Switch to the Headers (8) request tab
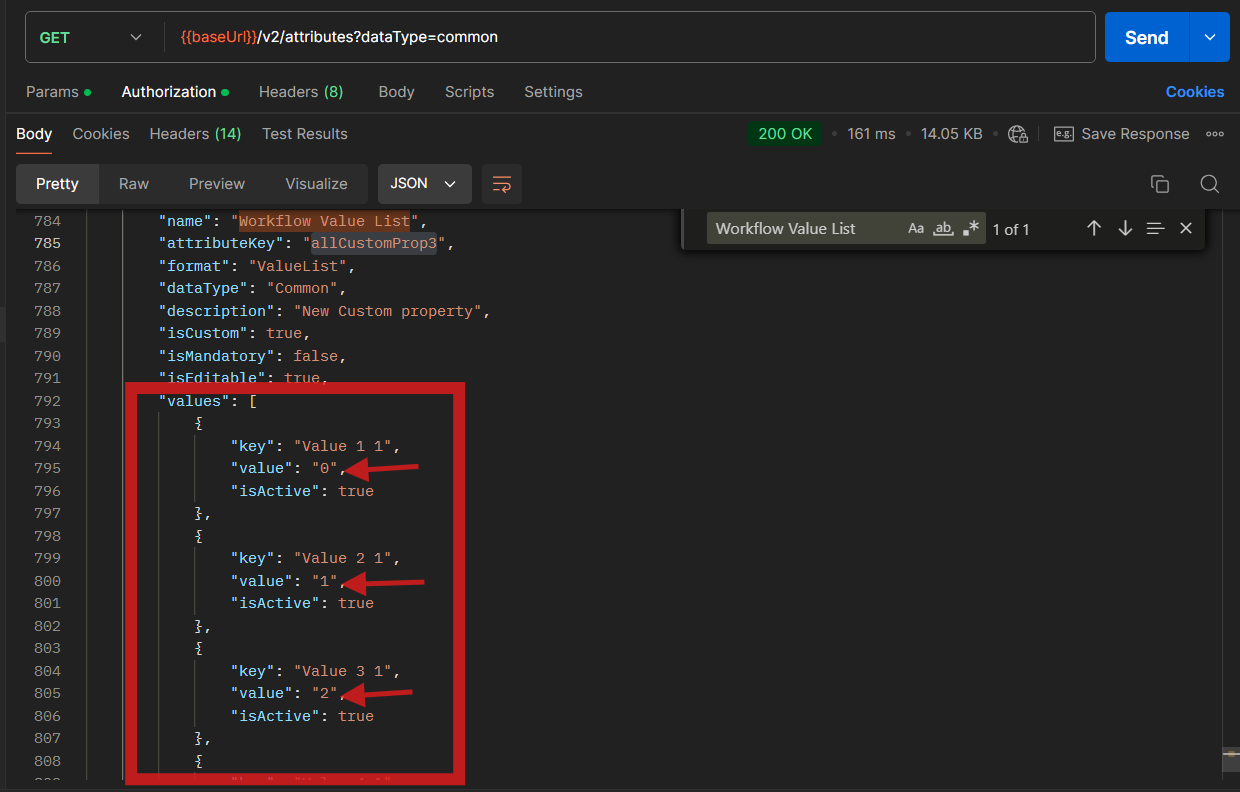Viewport: 1240px width, 792px height. pos(301,92)
